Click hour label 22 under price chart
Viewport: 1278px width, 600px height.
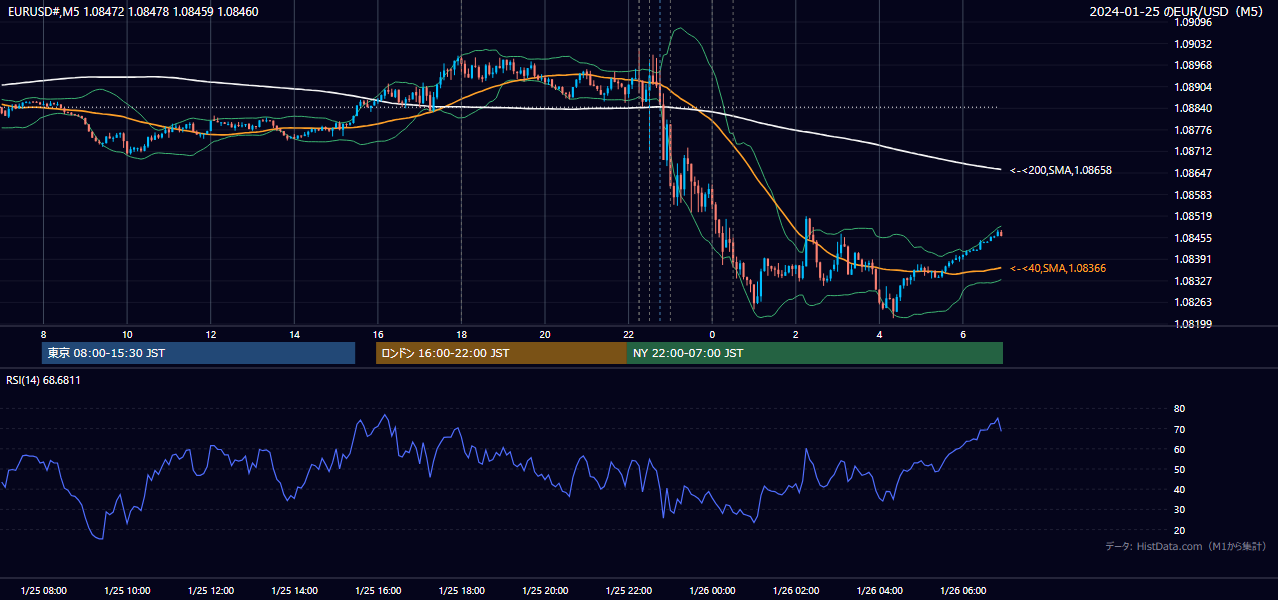(x=628, y=334)
